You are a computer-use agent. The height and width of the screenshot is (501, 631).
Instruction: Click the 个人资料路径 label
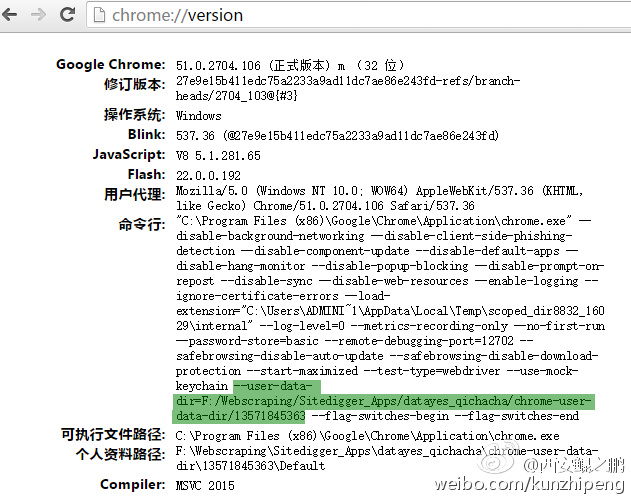point(120,454)
